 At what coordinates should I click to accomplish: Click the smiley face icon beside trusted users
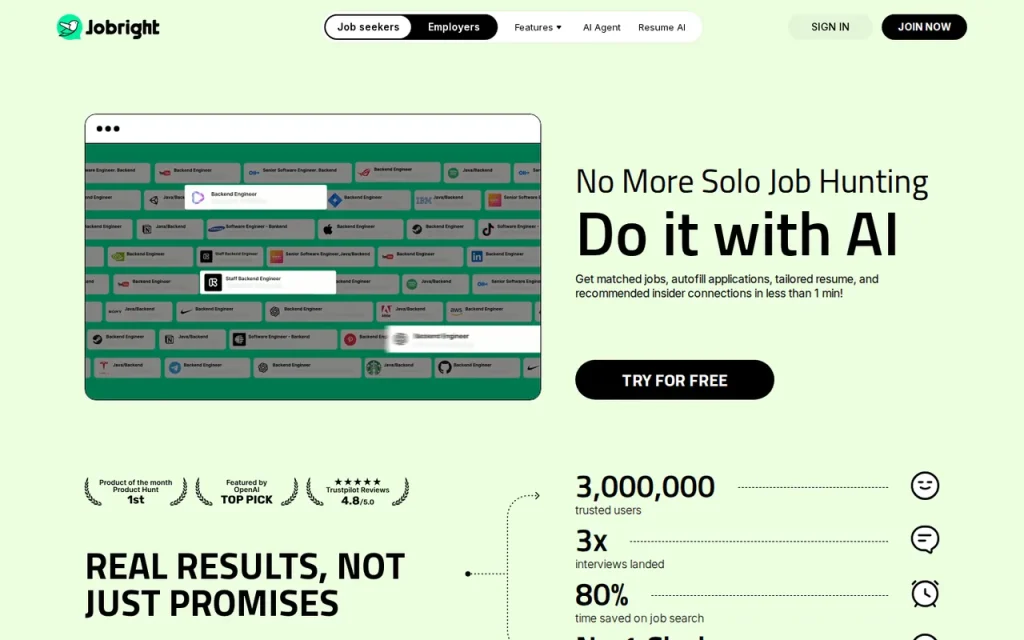pyautogui.click(x=925, y=486)
